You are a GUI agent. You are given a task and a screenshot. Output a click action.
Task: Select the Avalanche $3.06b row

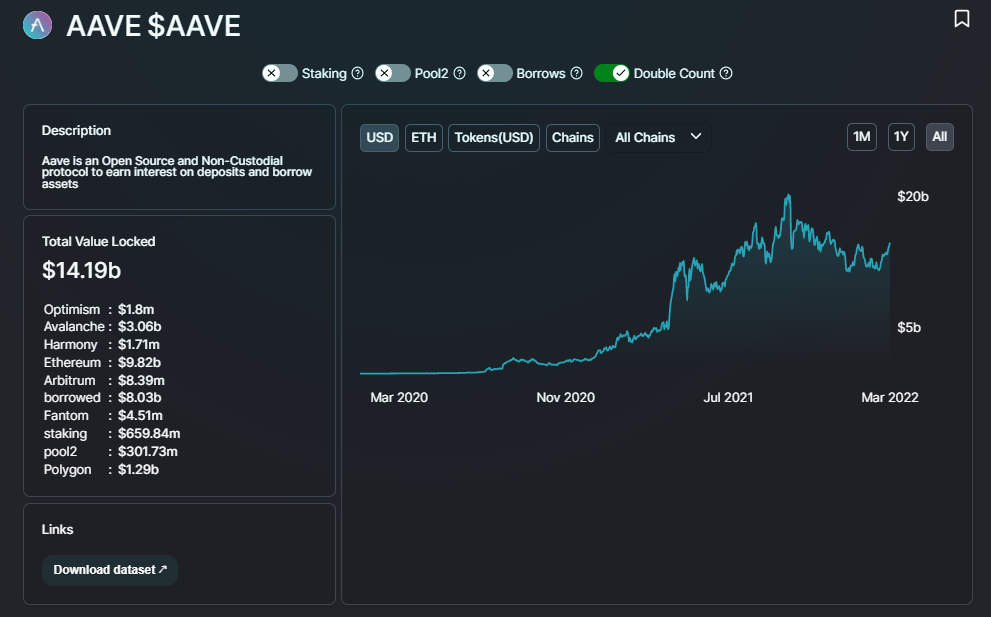pyautogui.click(x=102, y=327)
